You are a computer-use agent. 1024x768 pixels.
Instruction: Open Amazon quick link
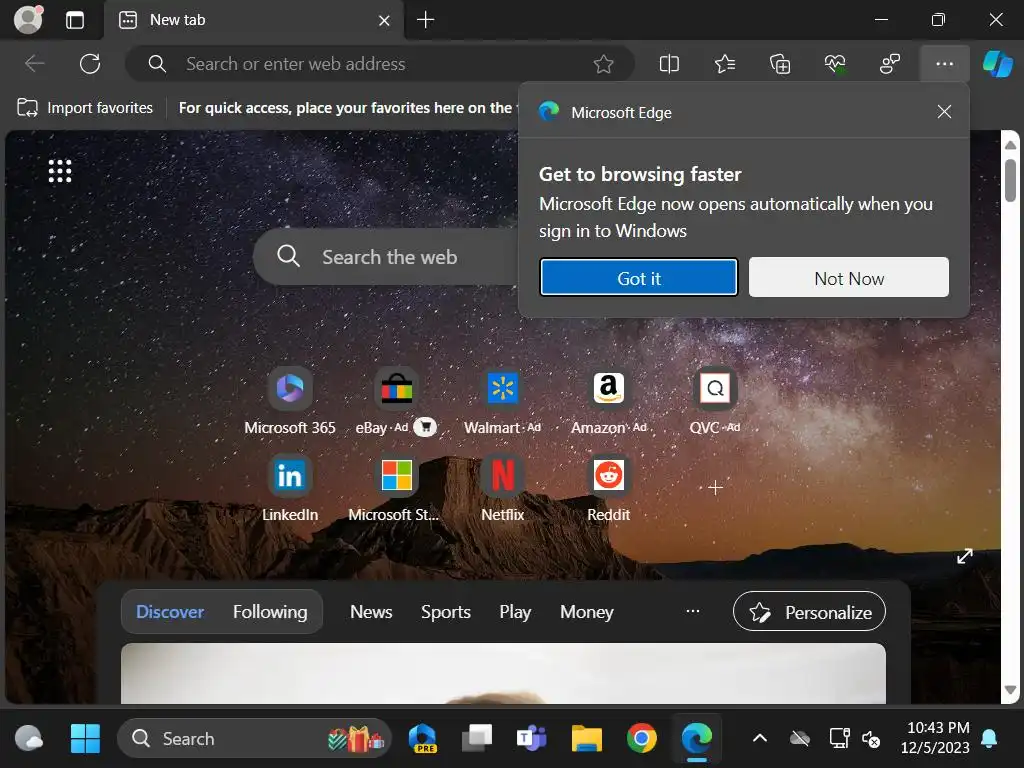tap(609, 401)
